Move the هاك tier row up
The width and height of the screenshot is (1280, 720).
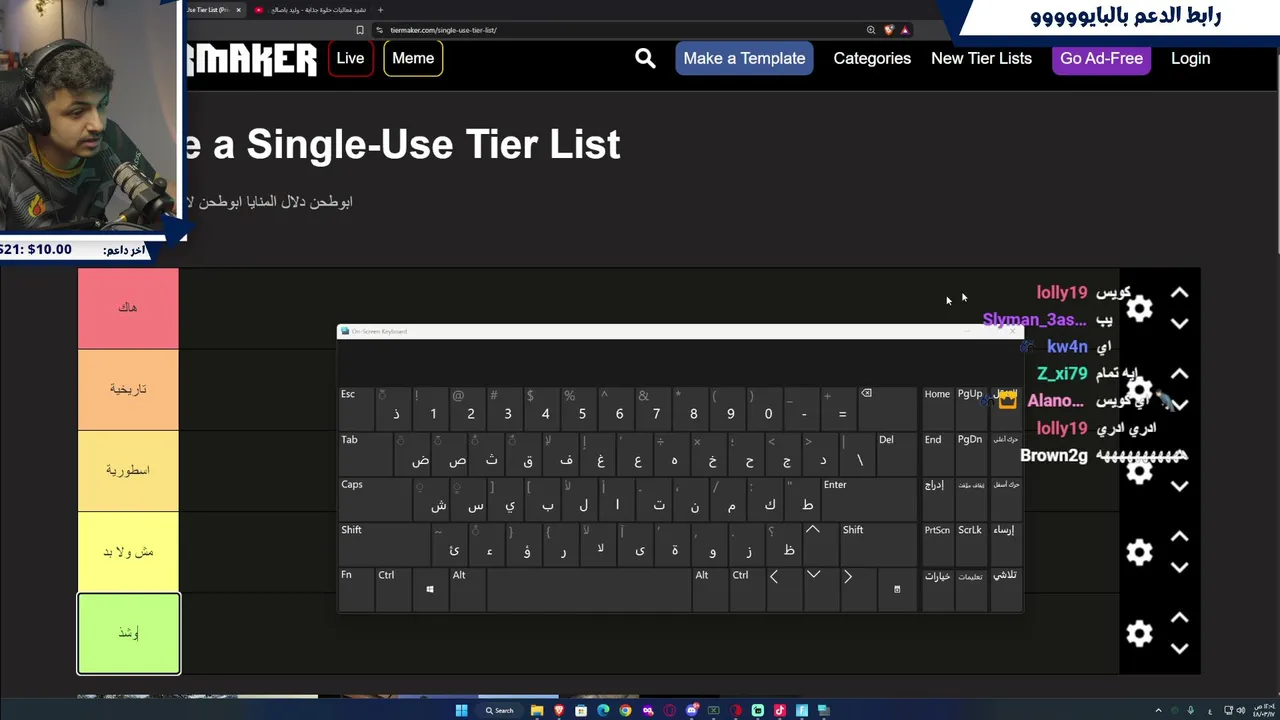1180,293
